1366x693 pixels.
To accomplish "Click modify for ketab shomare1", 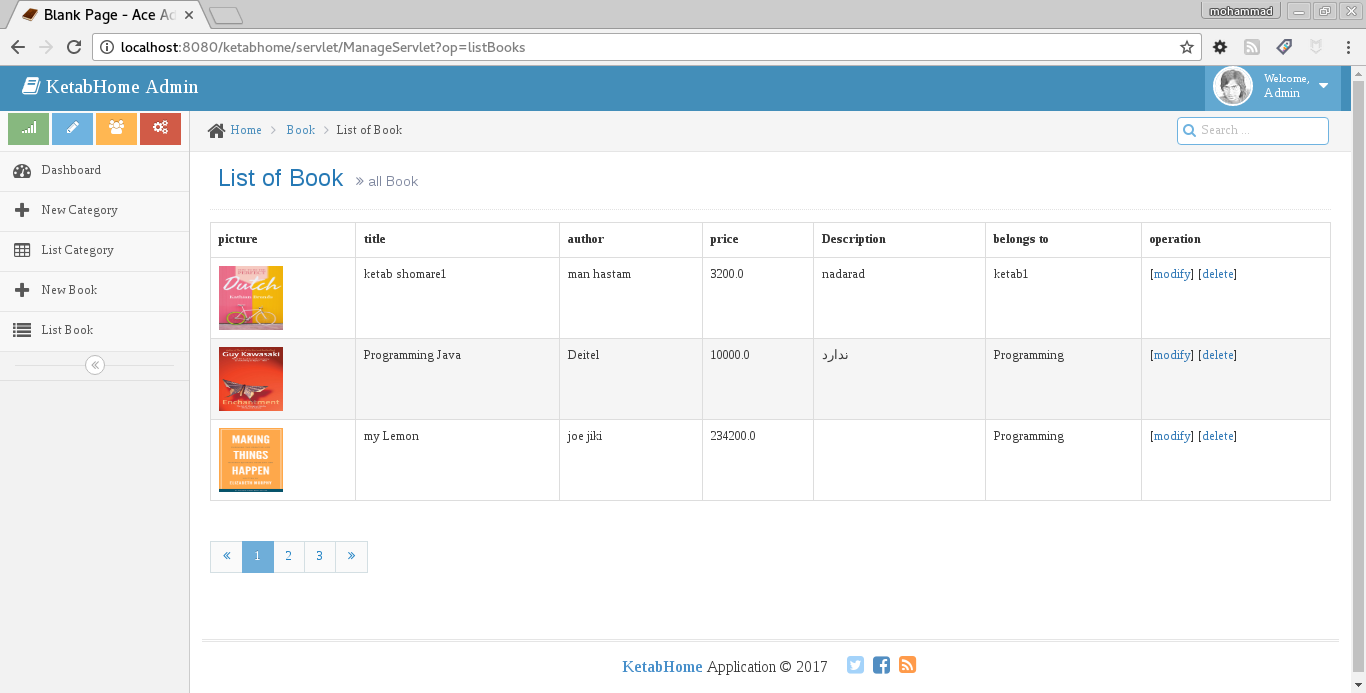I will pyautogui.click(x=1172, y=274).
